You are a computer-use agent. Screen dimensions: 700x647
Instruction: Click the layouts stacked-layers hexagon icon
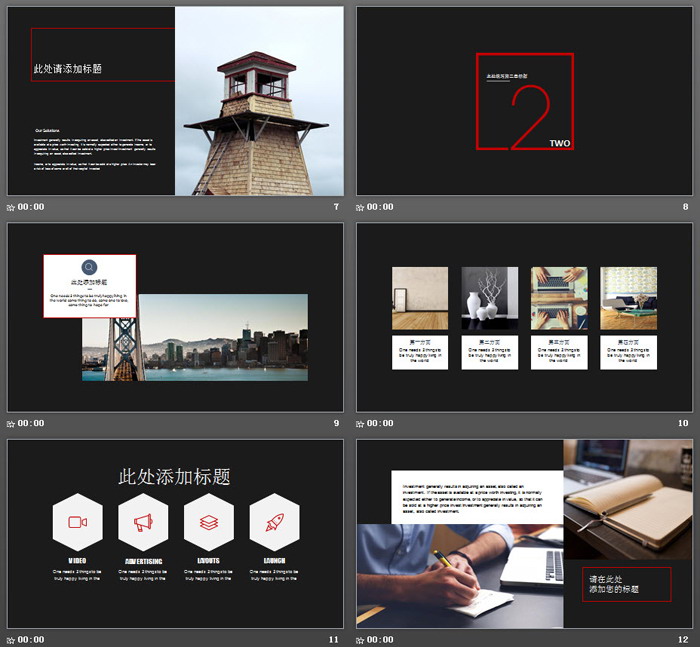[x=208, y=521]
